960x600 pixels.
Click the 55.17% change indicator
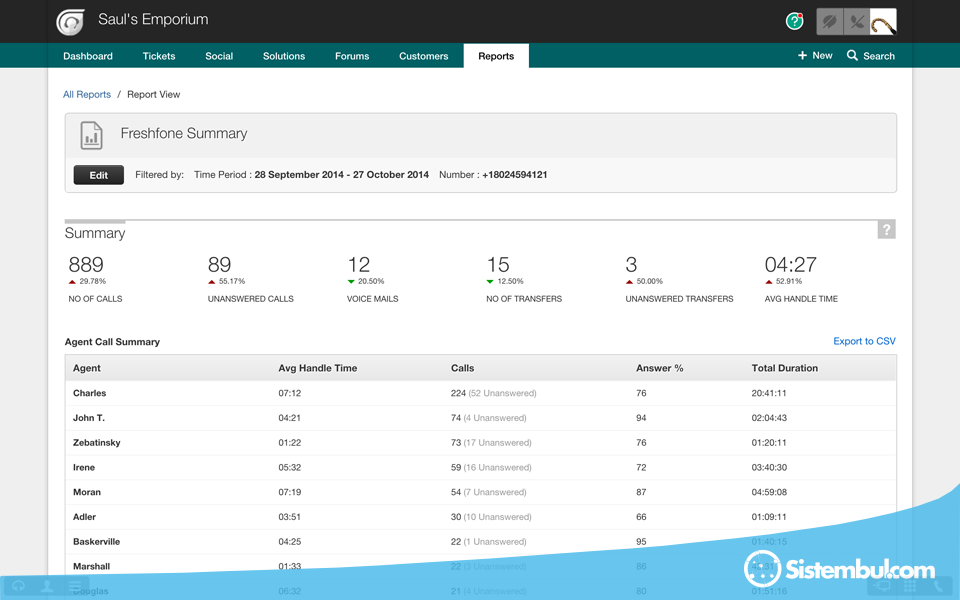pyautogui.click(x=227, y=282)
